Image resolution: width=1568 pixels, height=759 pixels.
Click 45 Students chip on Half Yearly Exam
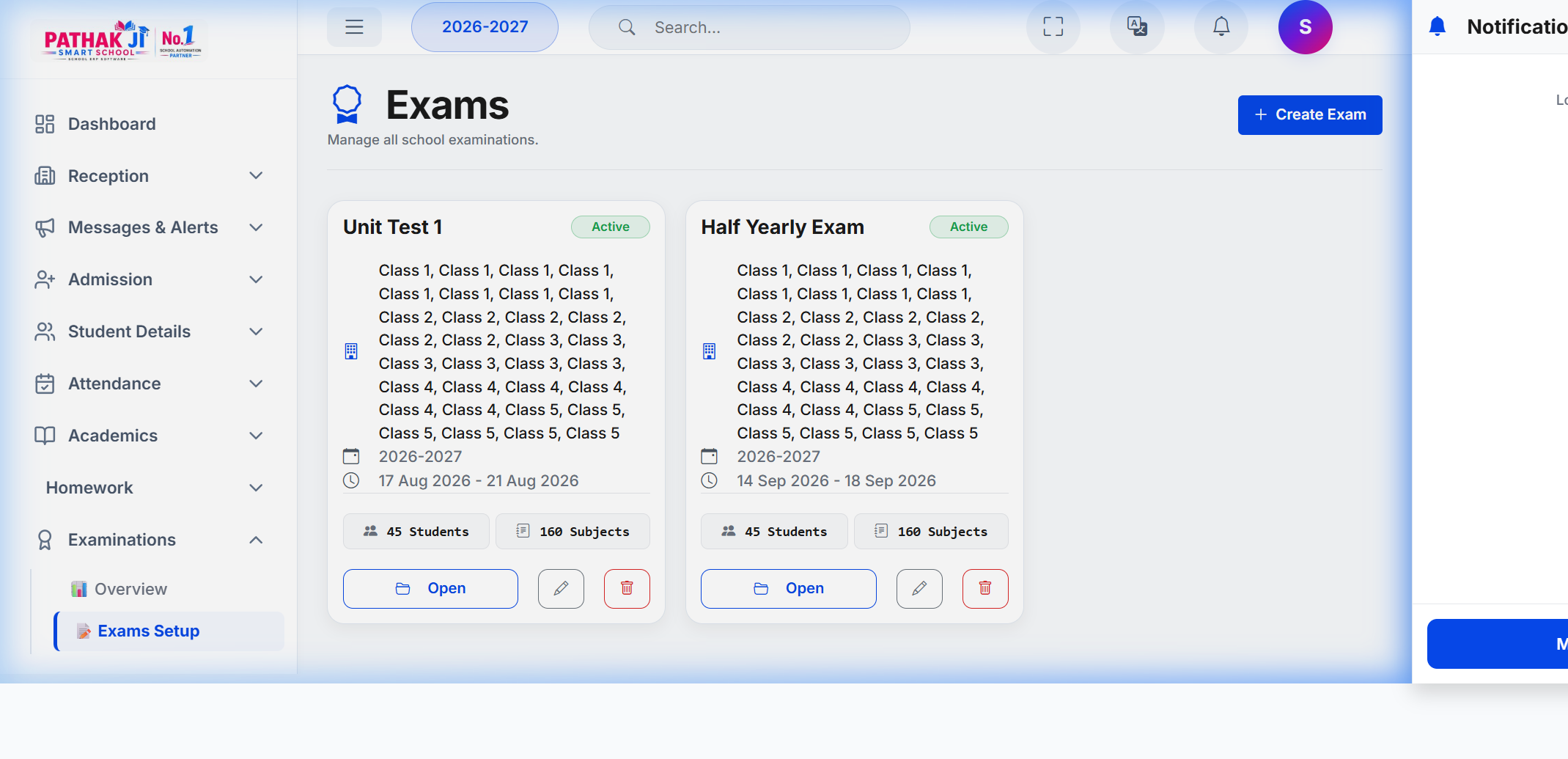(774, 532)
